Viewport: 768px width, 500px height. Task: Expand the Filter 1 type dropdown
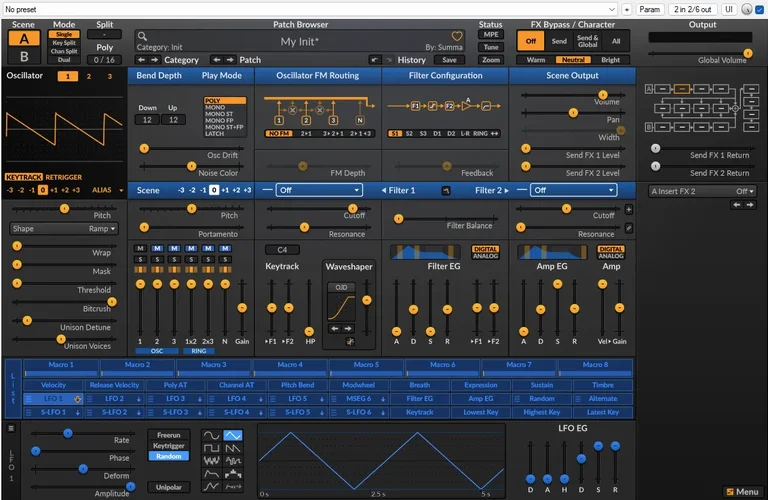point(320,190)
